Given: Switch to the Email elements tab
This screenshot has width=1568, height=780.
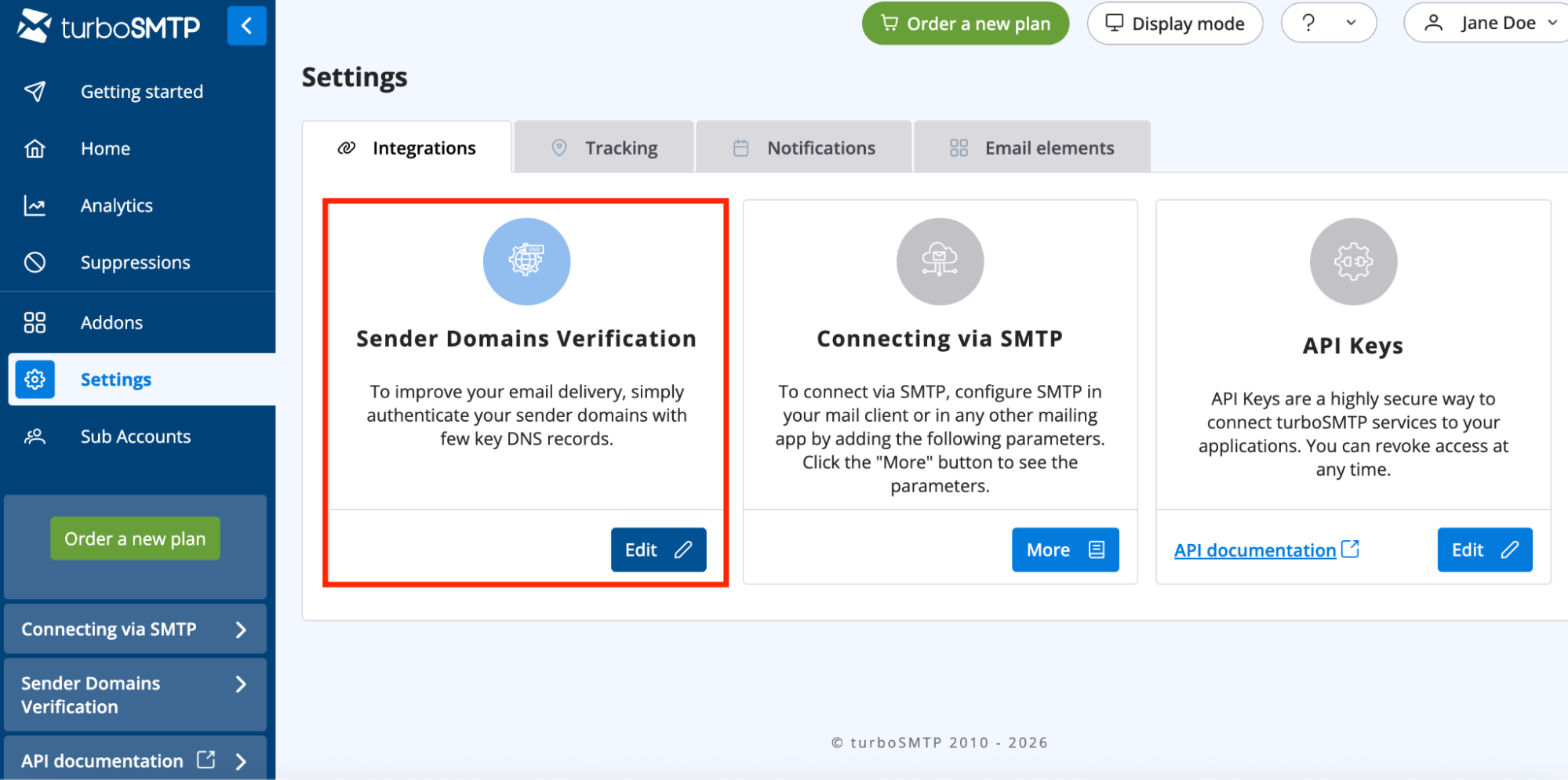Looking at the screenshot, I should pyautogui.click(x=1032, y=147).
